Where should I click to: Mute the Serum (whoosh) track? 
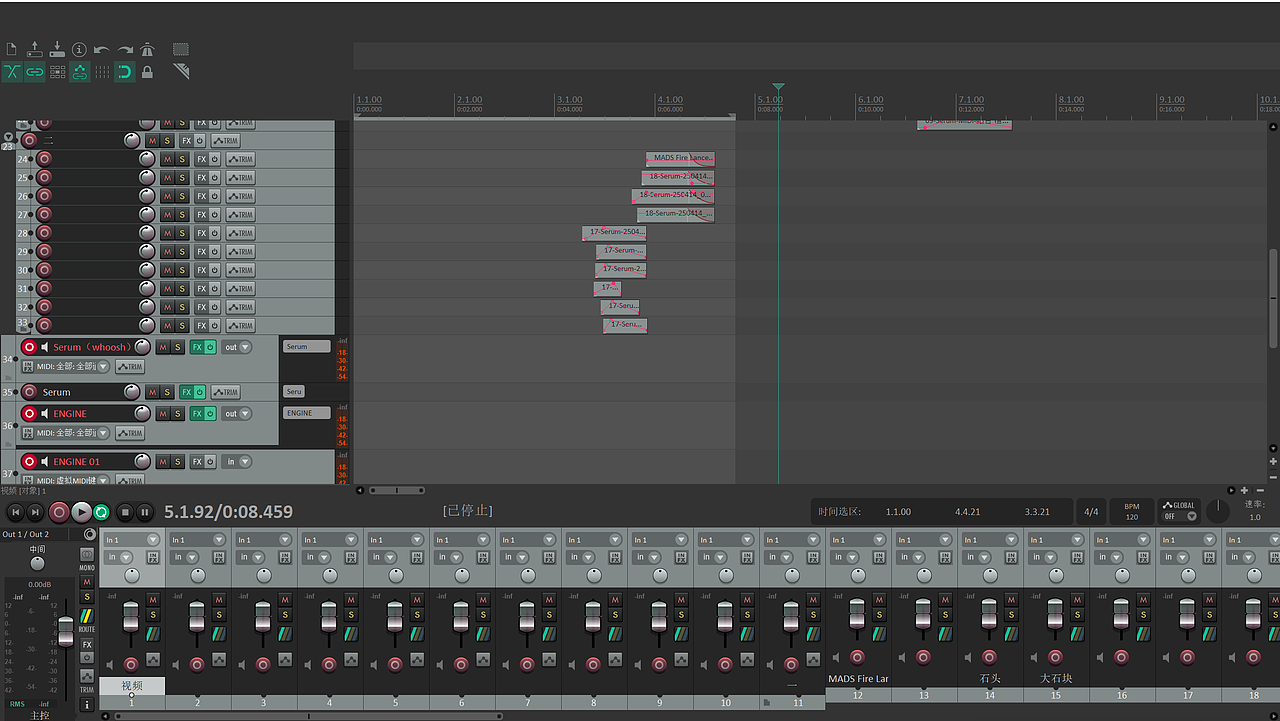click(x=163, y=347)
